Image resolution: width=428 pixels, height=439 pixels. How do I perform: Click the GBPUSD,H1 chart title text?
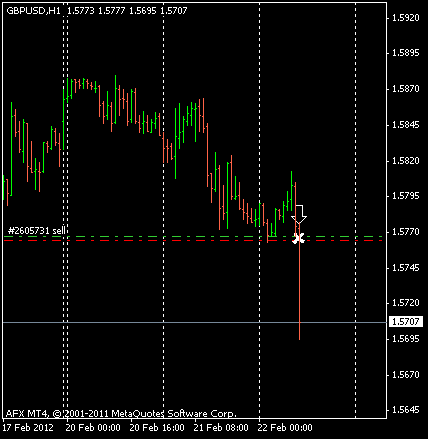pos(33,11)
